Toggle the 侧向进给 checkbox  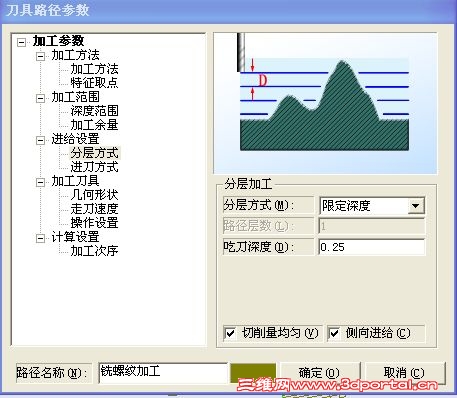[334, 333]
